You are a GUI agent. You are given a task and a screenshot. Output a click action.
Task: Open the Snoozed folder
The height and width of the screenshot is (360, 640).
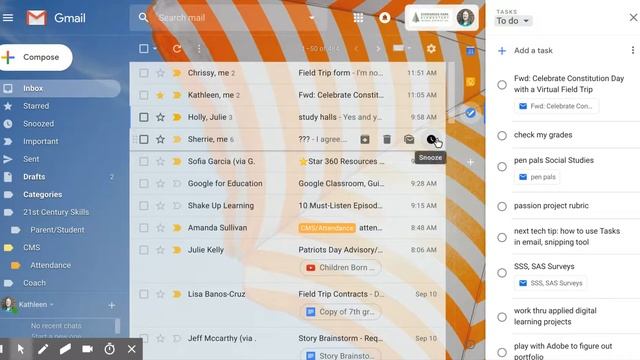38,123
